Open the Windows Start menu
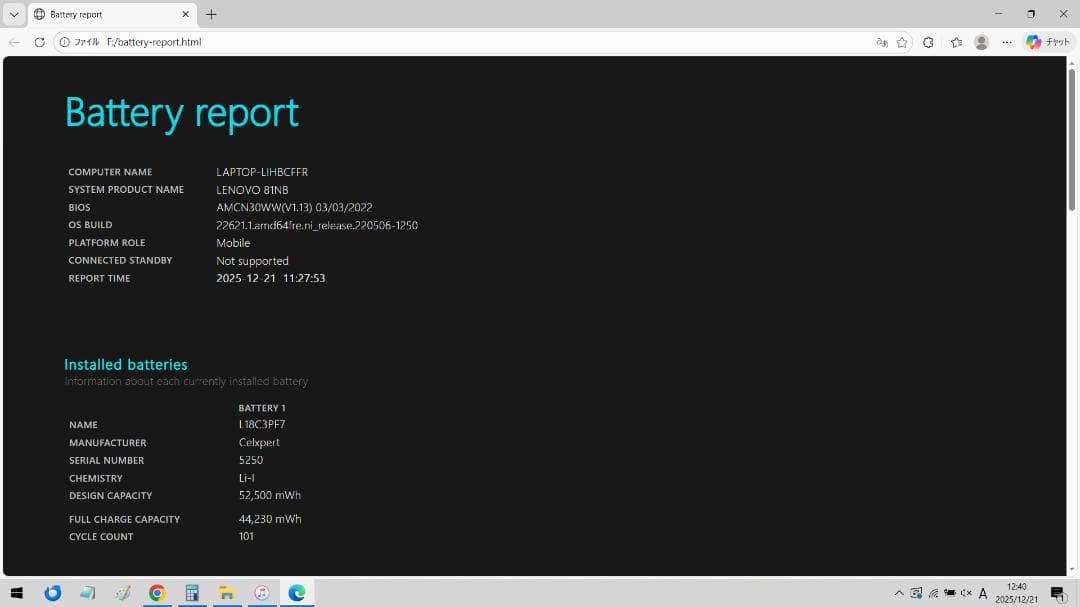 (x=16, y=592)
